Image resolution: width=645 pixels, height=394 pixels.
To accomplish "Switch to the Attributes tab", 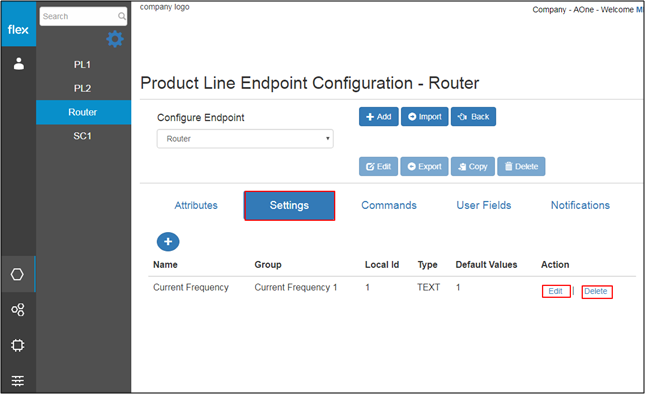I will point(196,205).
